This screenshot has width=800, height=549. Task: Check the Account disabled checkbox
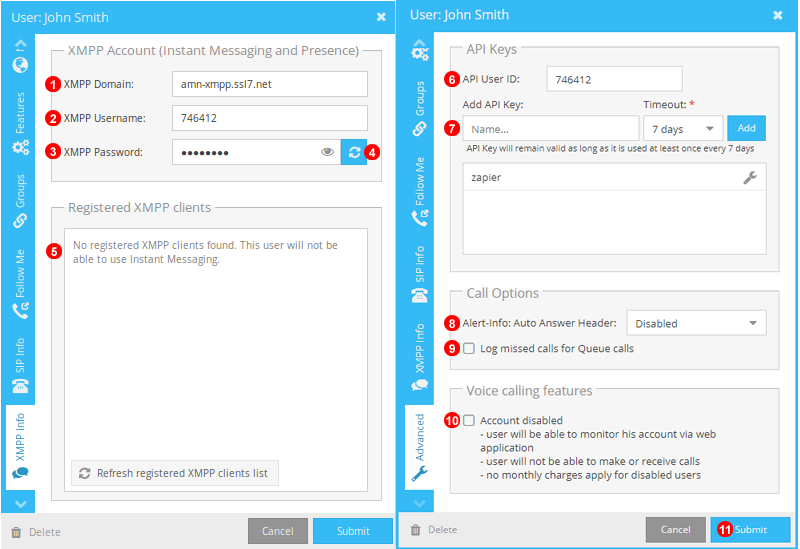click(469, 420)
